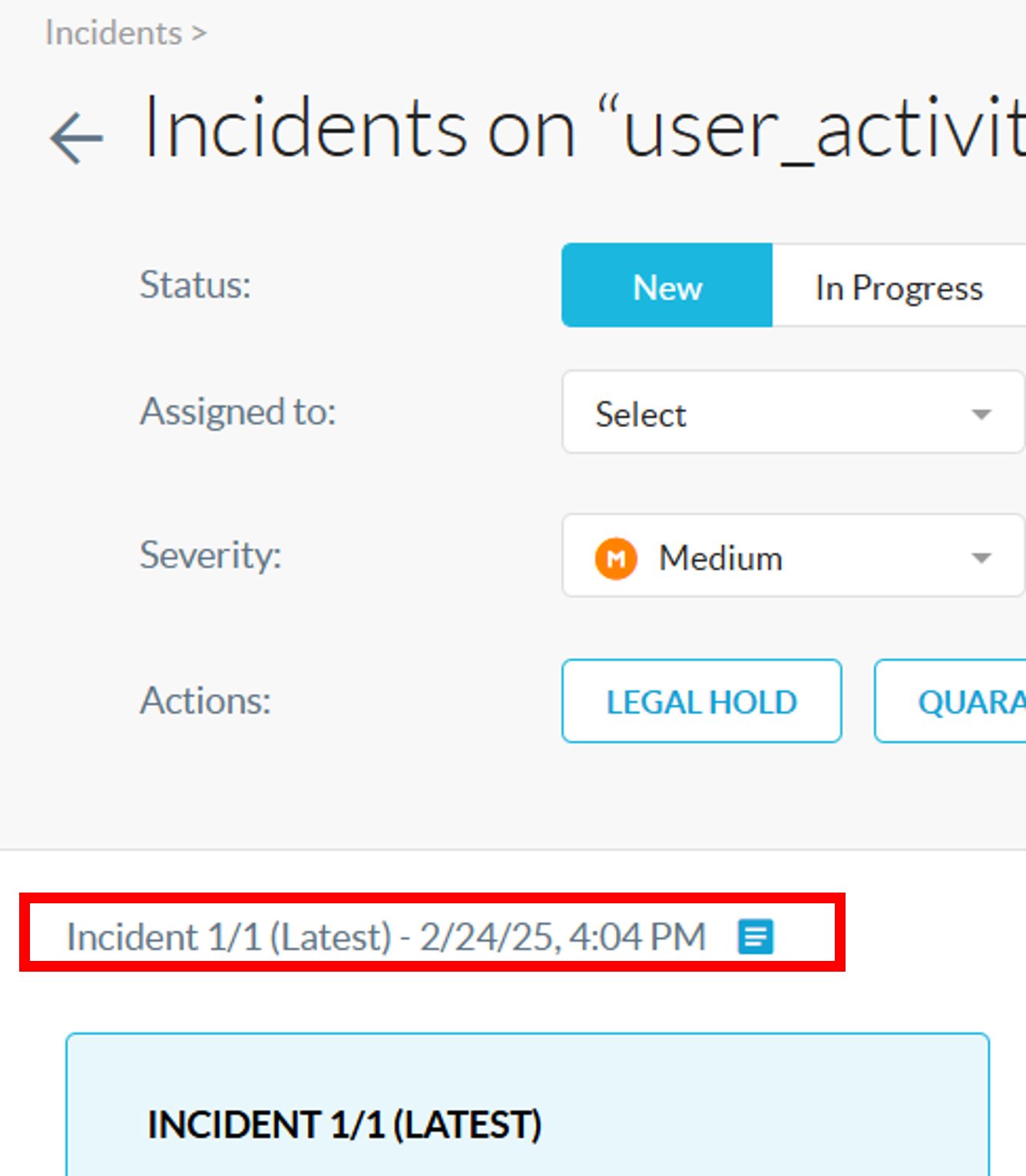Click the back arrow icon
Image resolution: width=1026 pixels, height=1176 pixels.
(76, 138)
